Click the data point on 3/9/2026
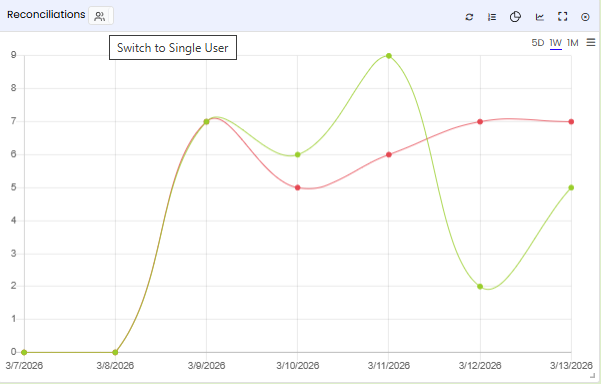Image resolution: width=601 pixels, height=384 pixels. tap(206, 121)
